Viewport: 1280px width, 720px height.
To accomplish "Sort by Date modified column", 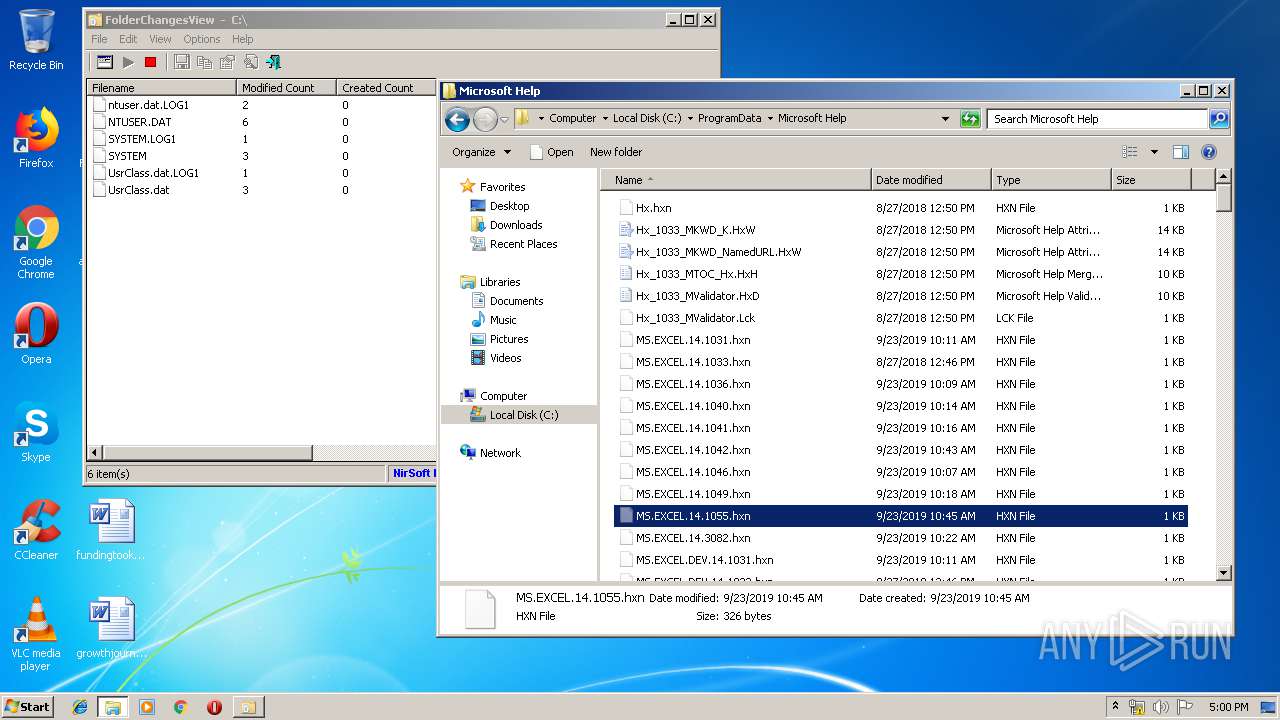I will [x=931, y=180].
